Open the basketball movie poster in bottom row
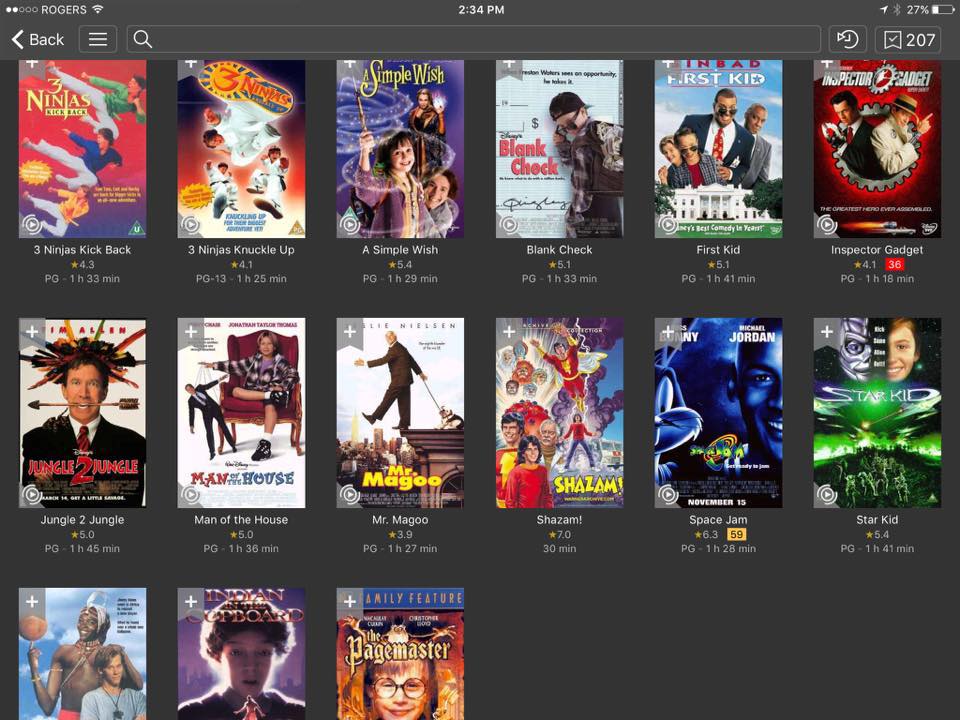960x720 pixels. pyautogui.click(x=83, y=654)
